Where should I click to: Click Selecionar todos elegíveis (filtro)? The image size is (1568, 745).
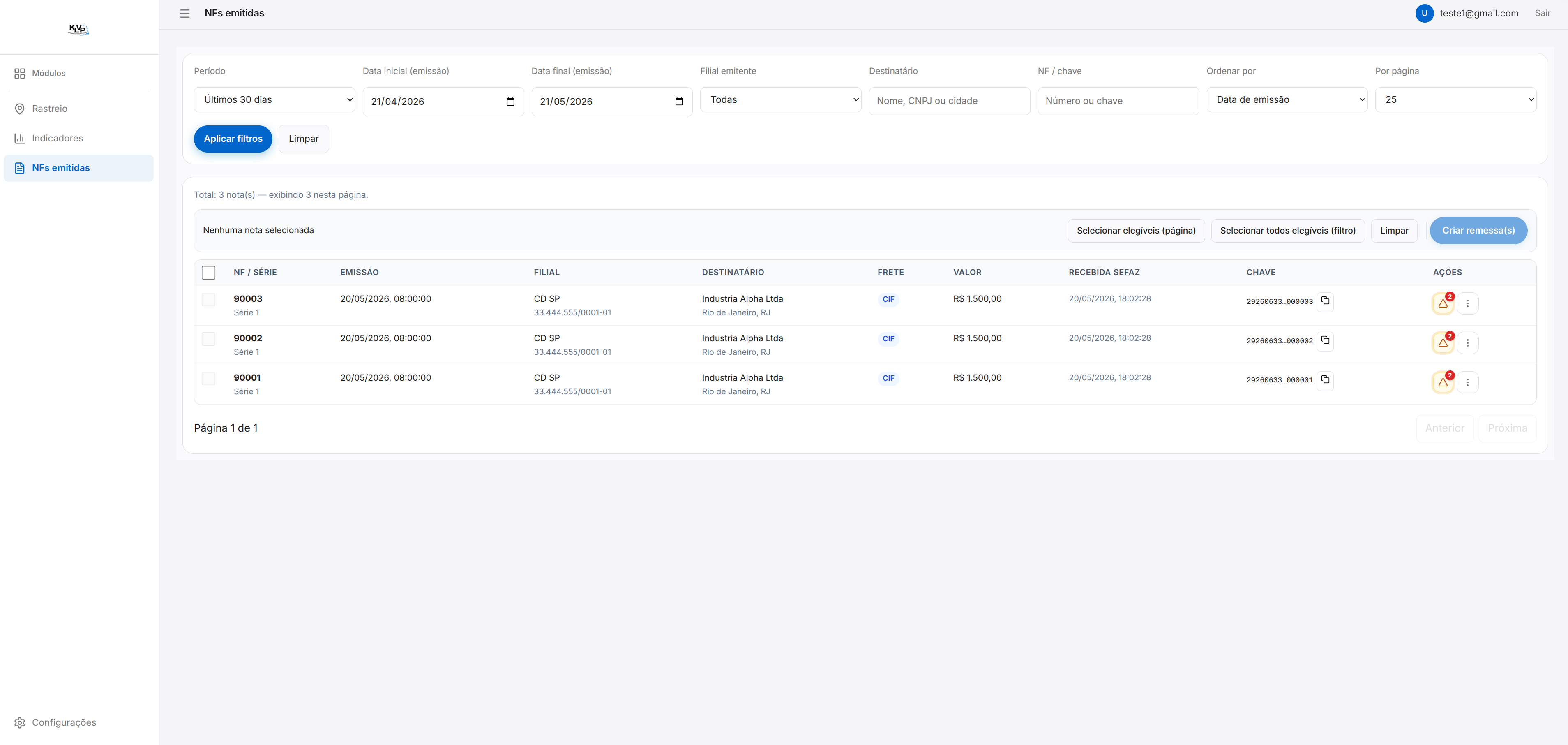click(x=1287, y=231)
